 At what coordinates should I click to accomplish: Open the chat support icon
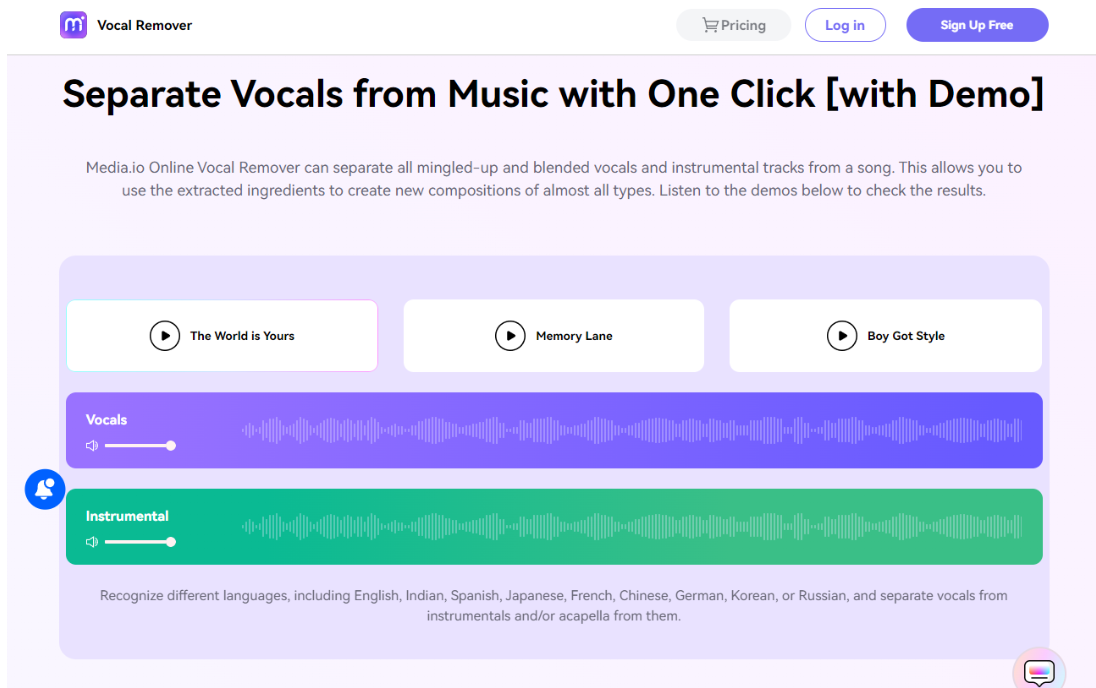coord(1039,672)
